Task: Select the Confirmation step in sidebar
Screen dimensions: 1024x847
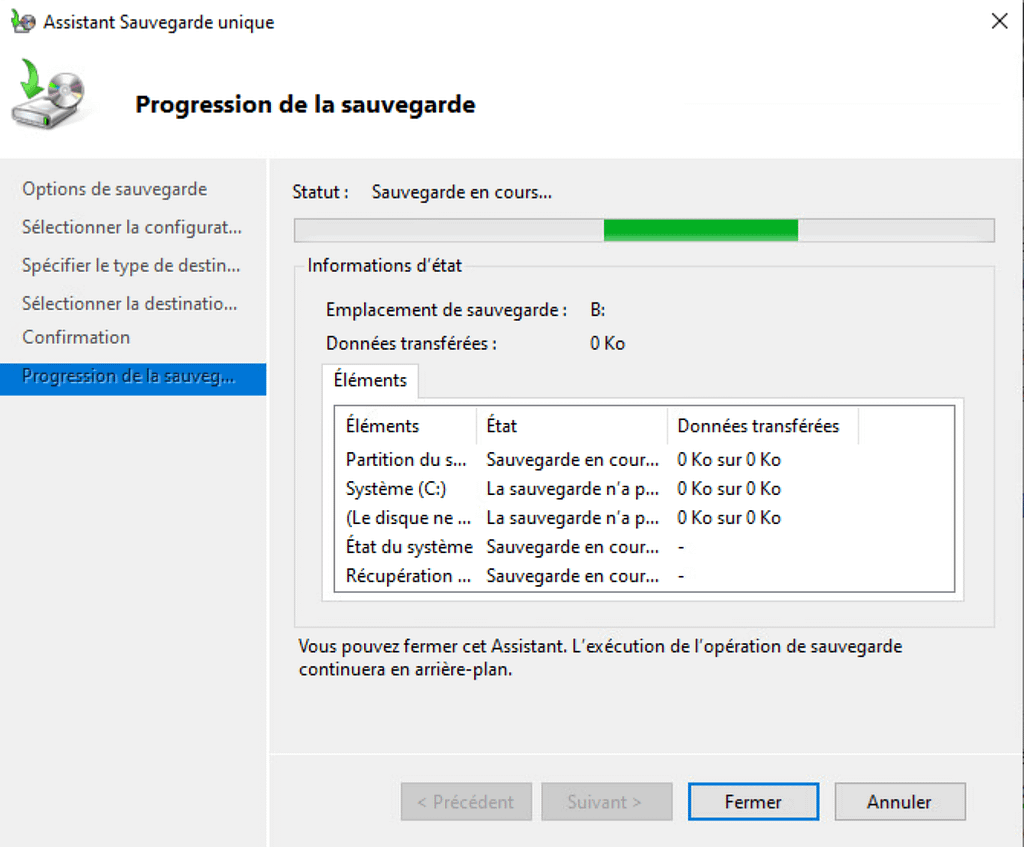Action: tap(76, 337)
